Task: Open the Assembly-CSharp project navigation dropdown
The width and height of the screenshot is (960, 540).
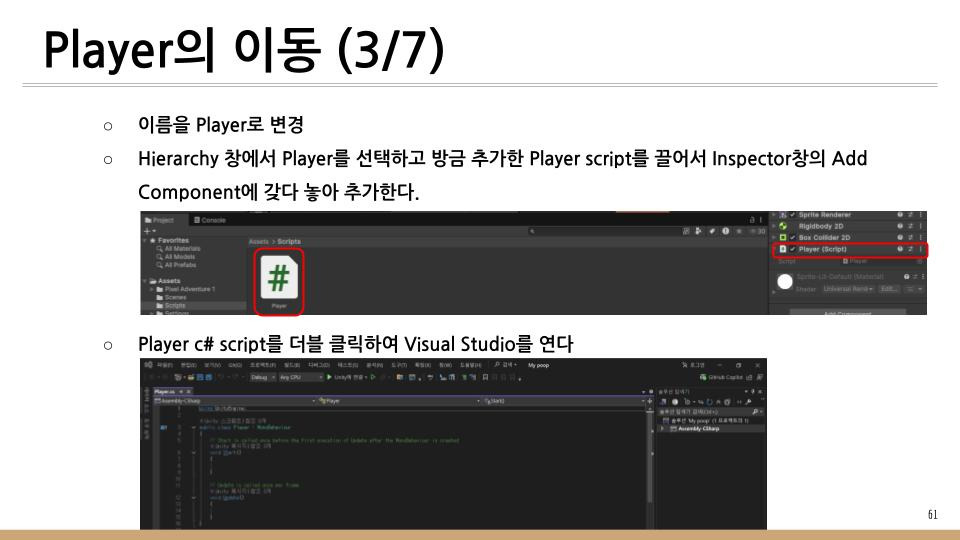Action: (x=236, y=401)
